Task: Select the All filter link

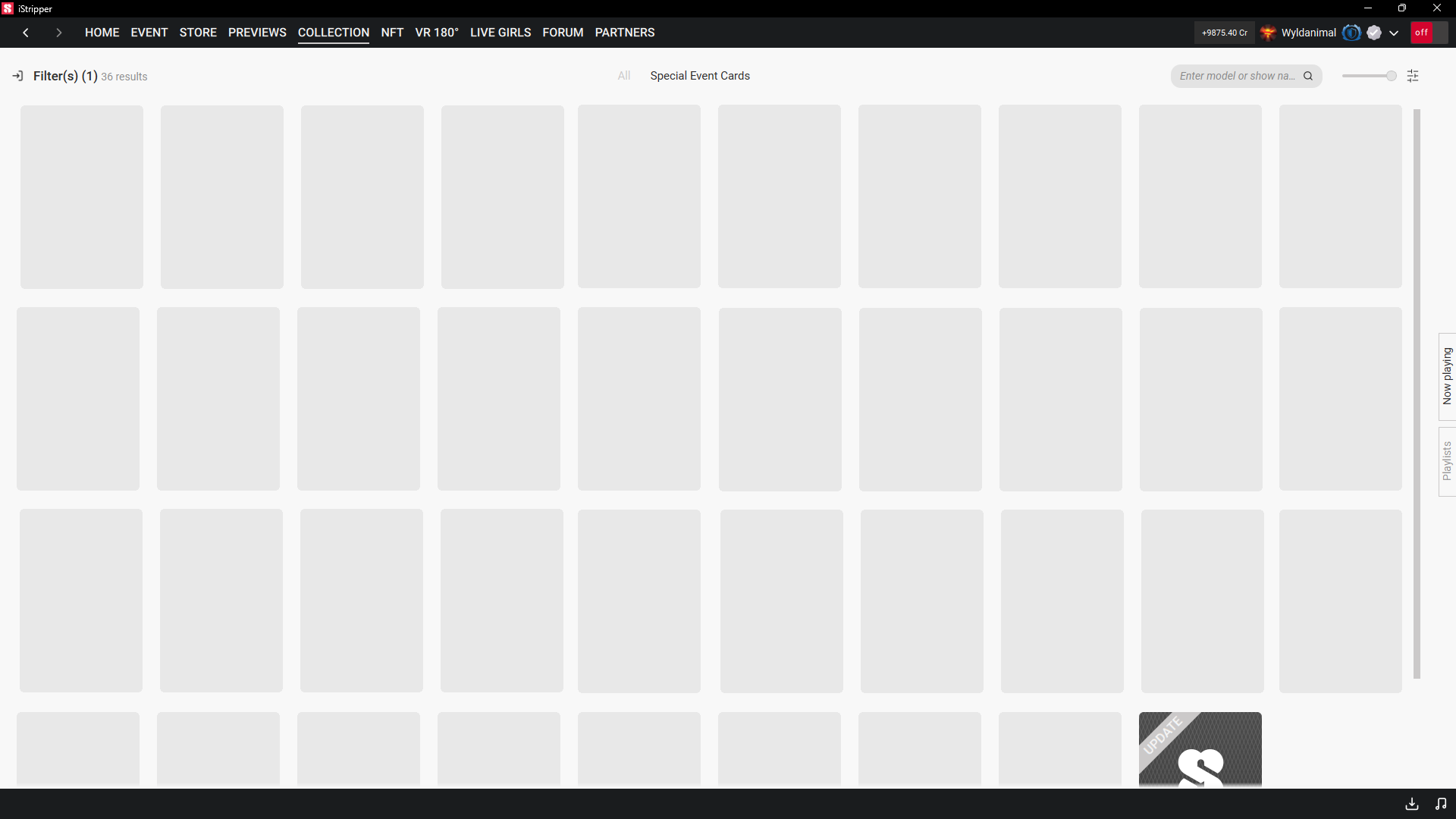Action: pos(623,76)
